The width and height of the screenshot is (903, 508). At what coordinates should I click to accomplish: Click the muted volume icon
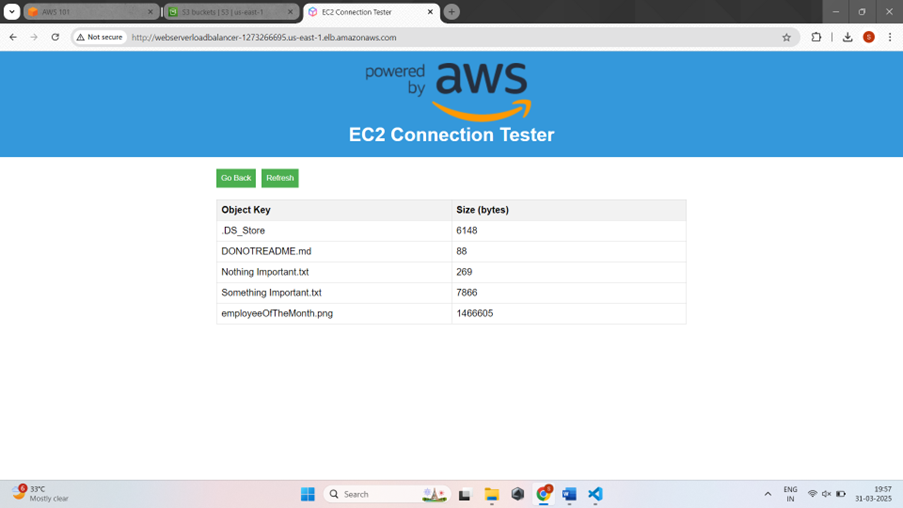826,494
